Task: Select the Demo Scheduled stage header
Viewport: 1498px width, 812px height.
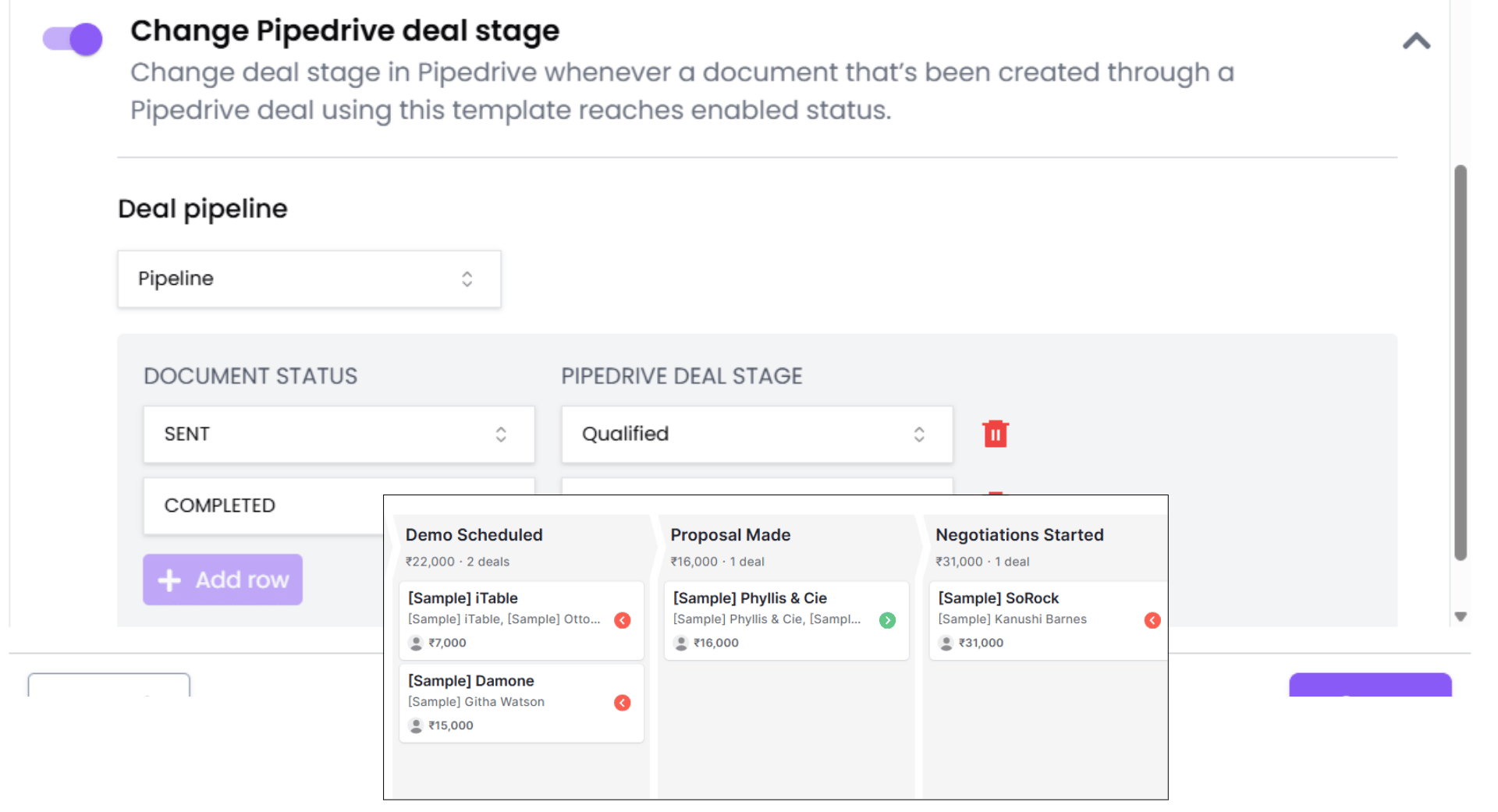Action: coord(474,535)
